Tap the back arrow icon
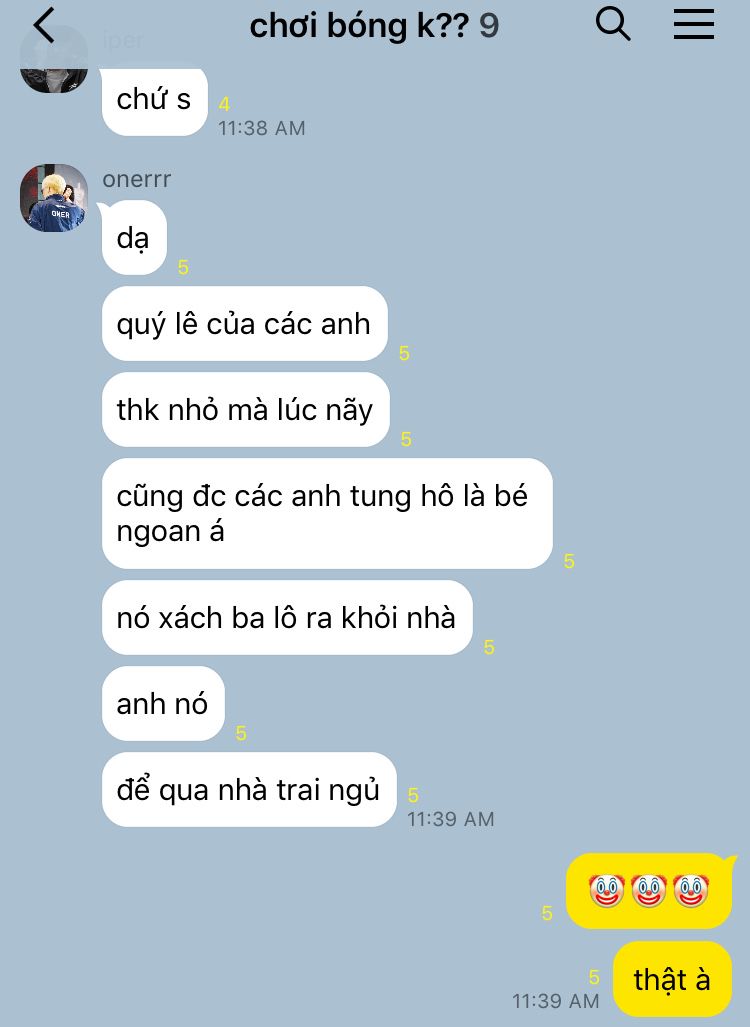This screenshot has height=1027, width=750. (44, 26)
